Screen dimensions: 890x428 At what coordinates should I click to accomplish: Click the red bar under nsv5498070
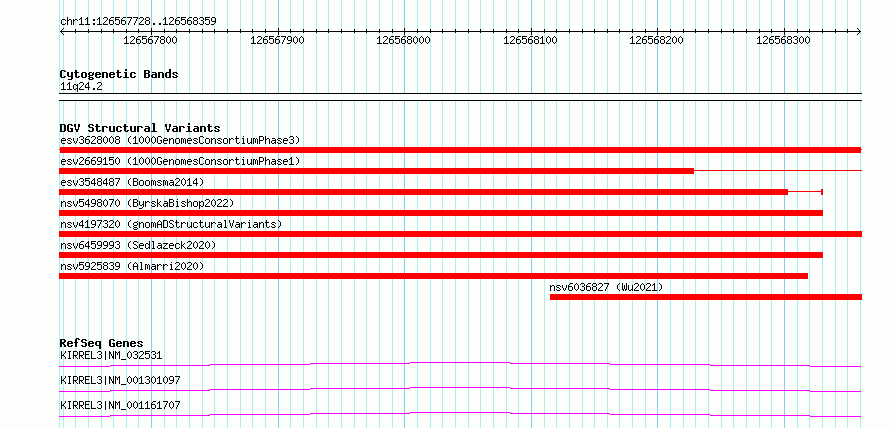[441, 213]
